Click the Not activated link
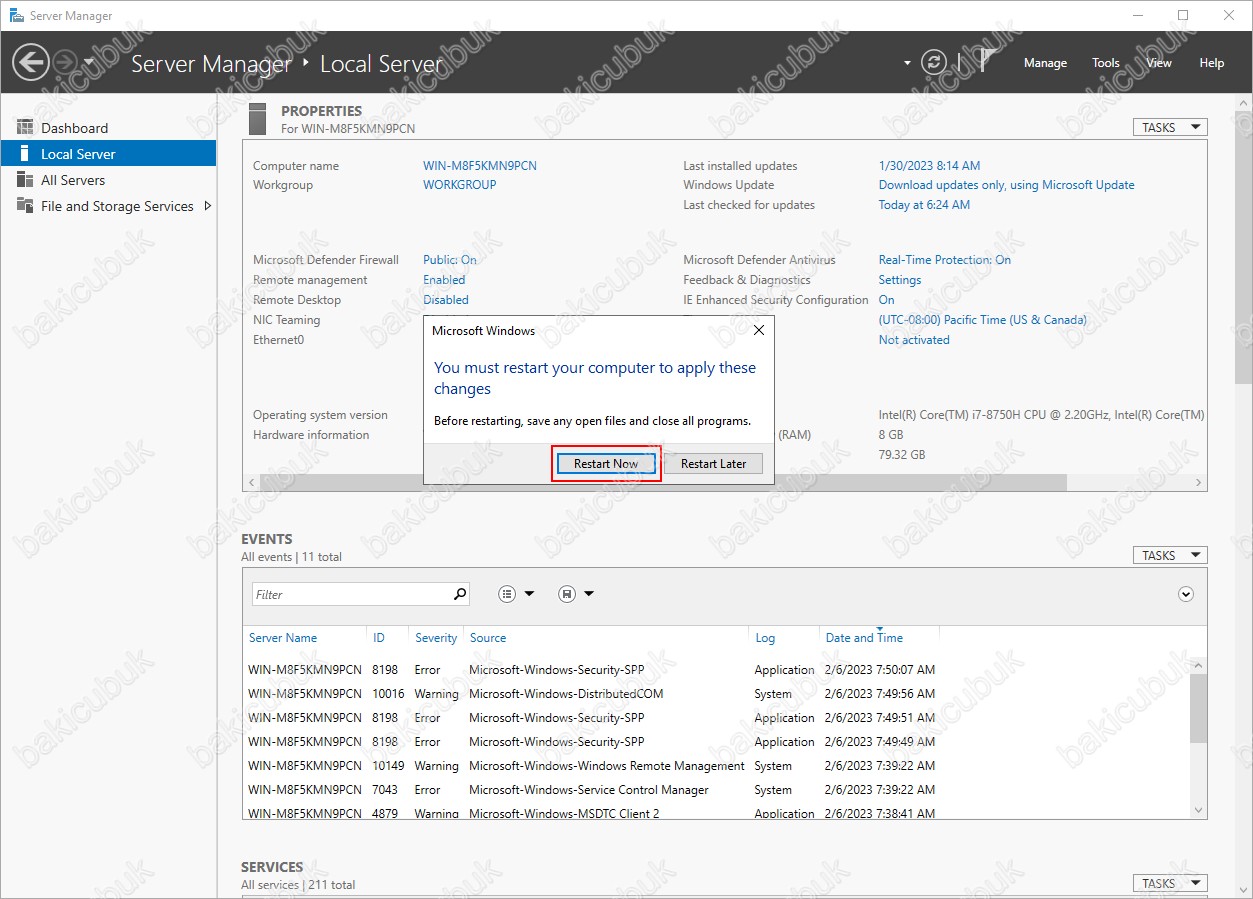 914,340
